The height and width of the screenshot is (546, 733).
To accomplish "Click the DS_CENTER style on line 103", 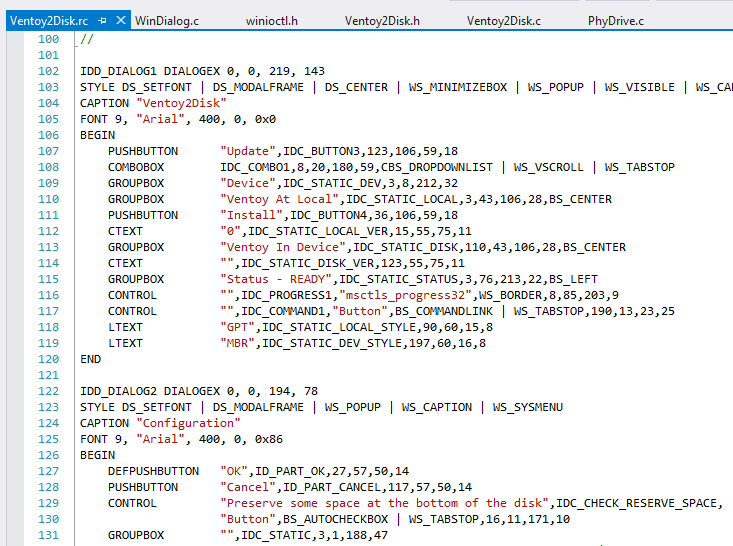I will tap(356, 87).
